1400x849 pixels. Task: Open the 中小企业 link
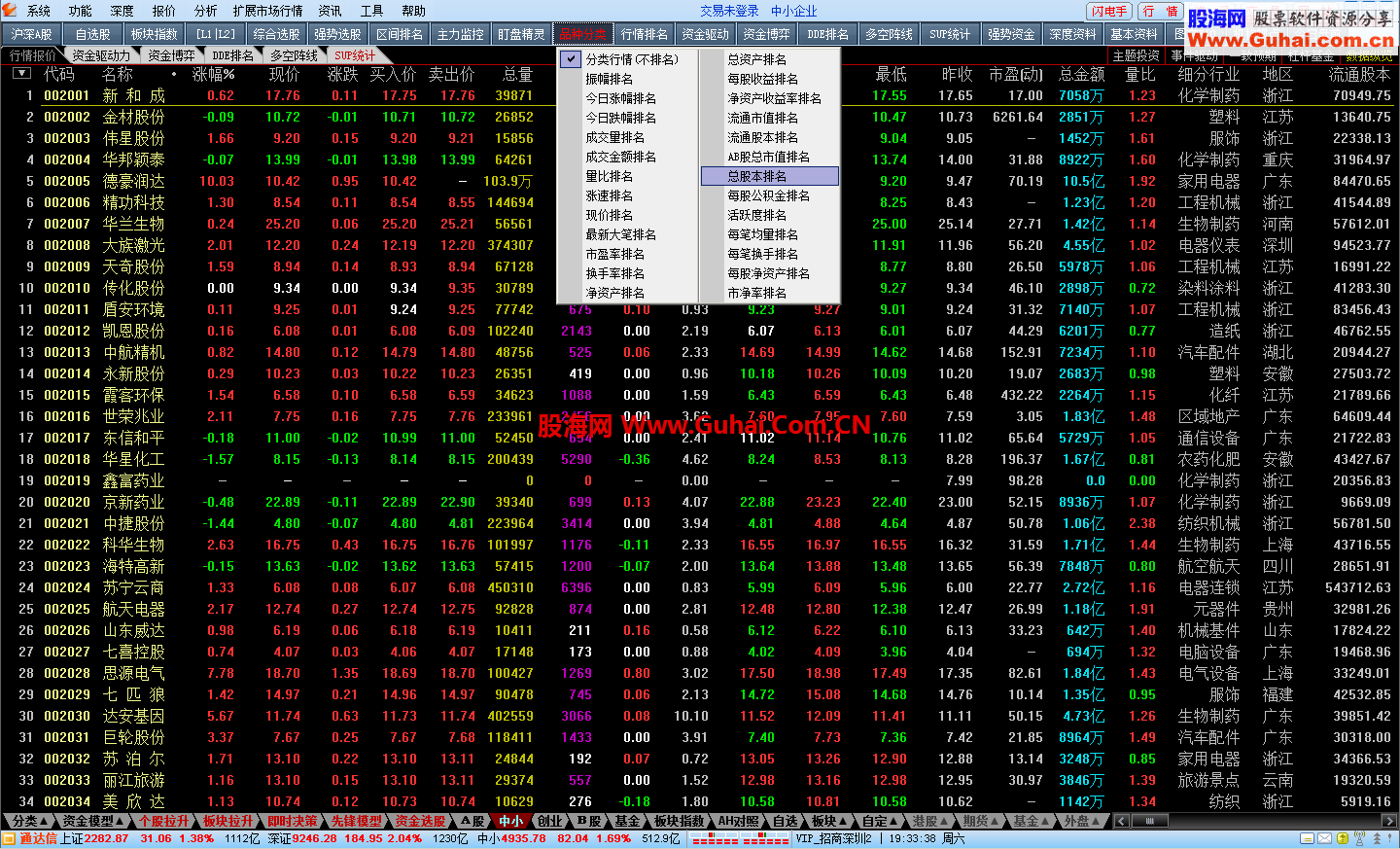click(794, 11)
